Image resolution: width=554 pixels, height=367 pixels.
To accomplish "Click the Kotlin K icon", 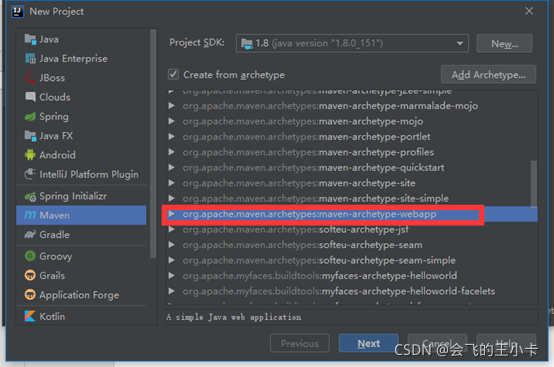I will pos(30,316).
